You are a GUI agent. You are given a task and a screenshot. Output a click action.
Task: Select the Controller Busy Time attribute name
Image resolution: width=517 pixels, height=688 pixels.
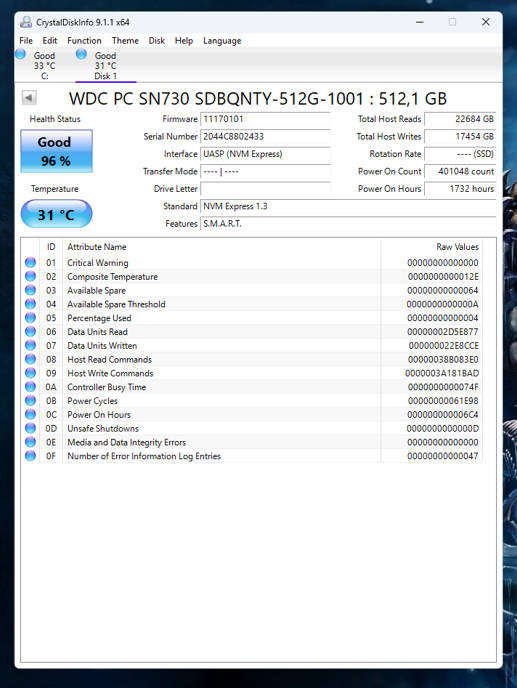[x=107, y=387]
